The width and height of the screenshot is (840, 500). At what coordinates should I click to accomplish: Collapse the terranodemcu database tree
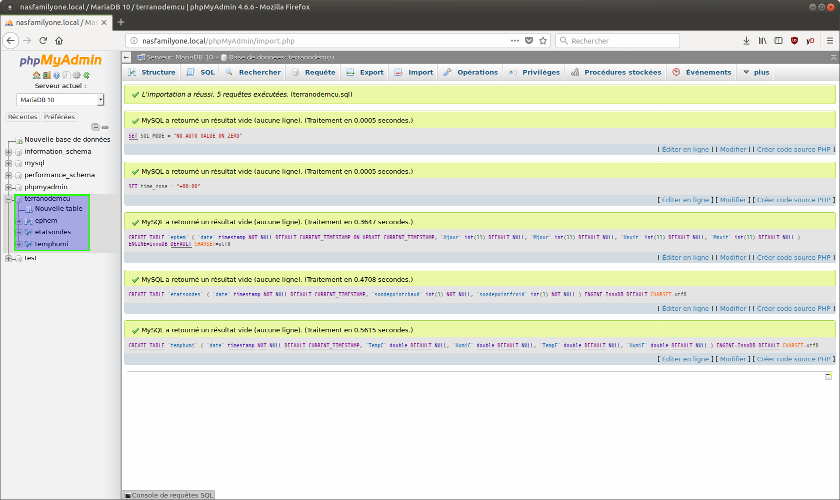(8, 199)
